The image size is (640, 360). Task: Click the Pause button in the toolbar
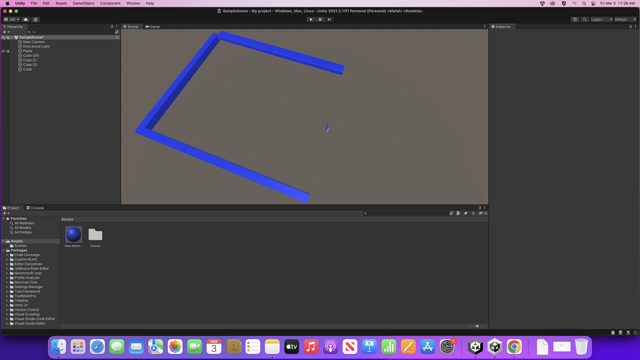click(x=320, y=19)
